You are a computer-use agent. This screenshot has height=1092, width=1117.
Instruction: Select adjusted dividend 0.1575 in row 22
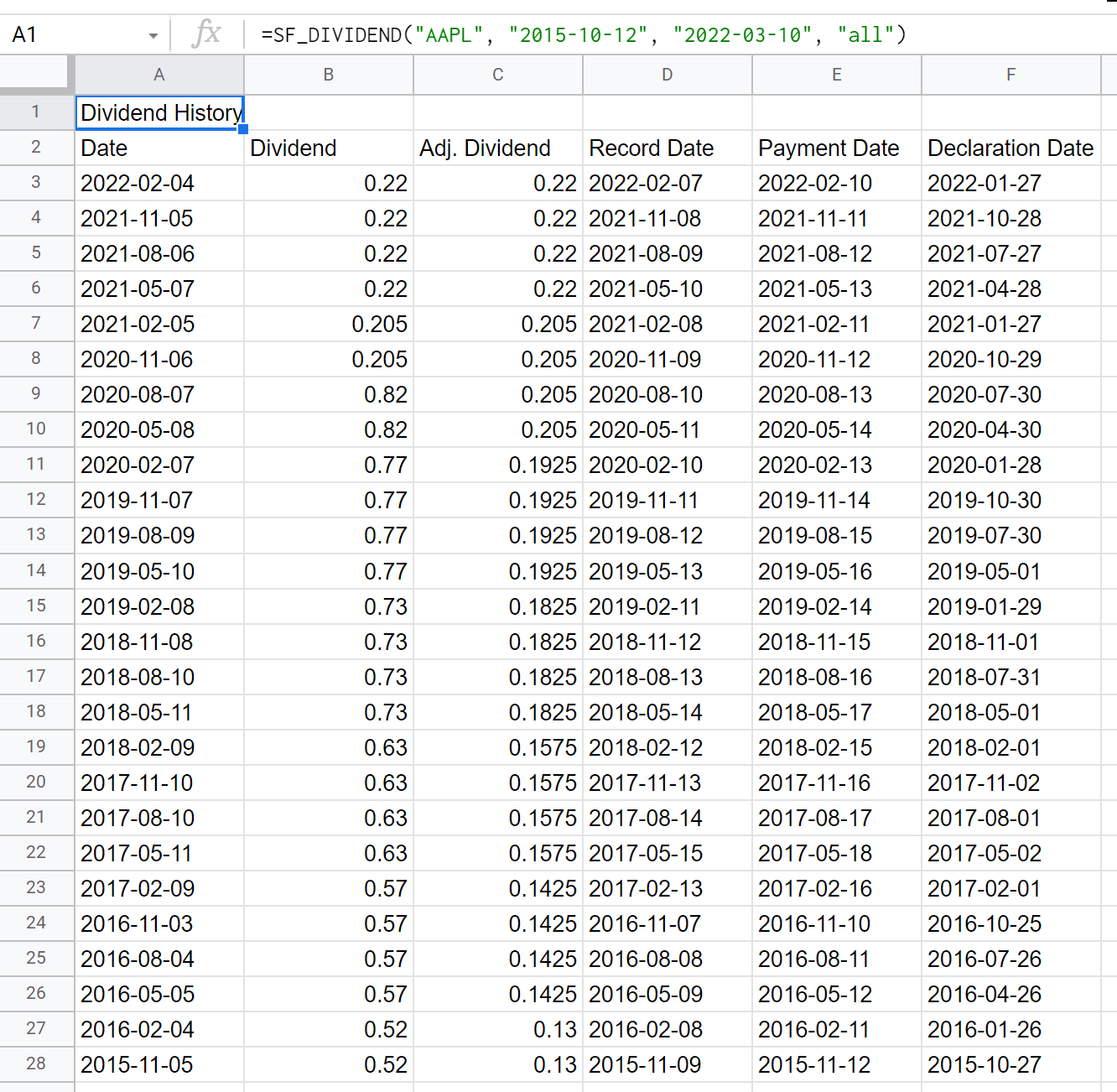pyautogui.click(x=498, y=853)
